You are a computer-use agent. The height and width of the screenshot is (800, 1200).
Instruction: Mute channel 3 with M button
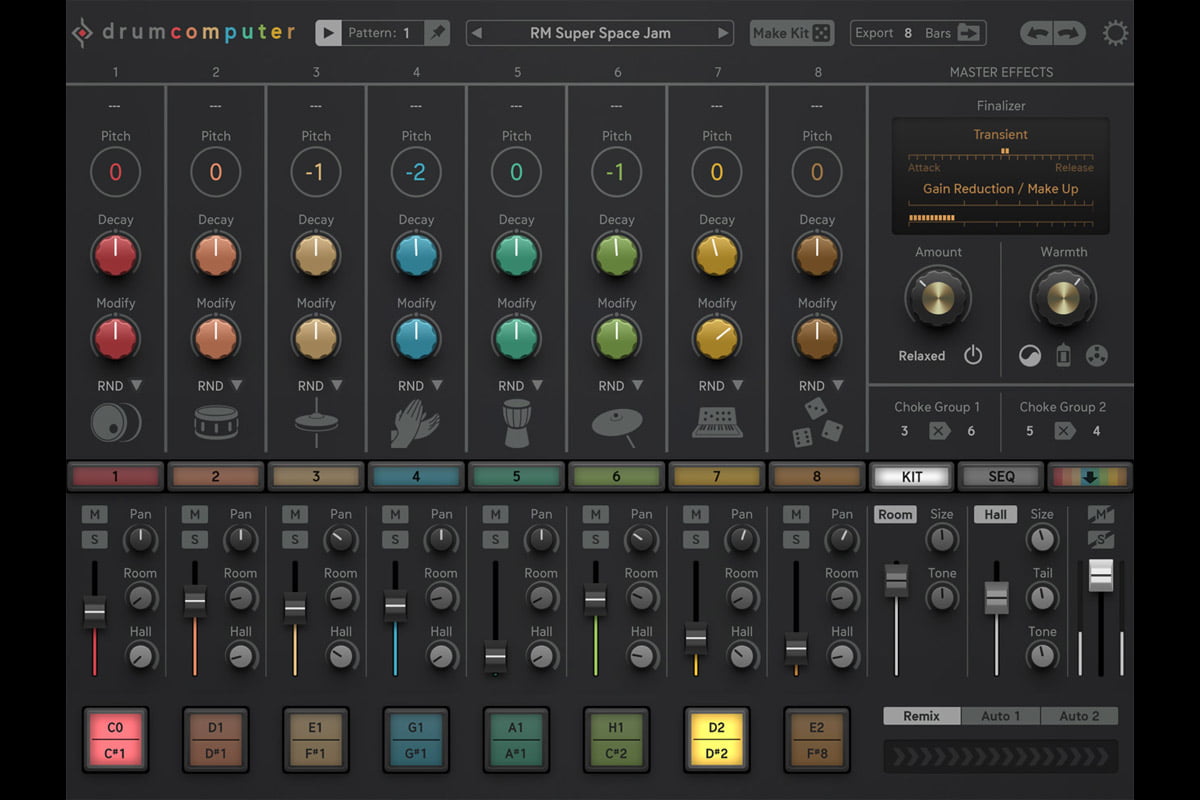(x=295, y=514)
